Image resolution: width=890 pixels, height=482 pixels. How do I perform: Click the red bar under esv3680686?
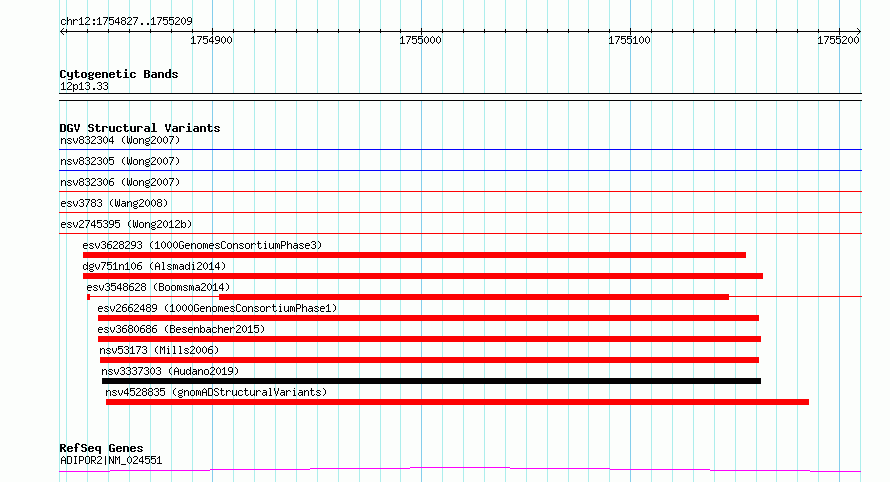pyautogui.click(x=430, y=340)
